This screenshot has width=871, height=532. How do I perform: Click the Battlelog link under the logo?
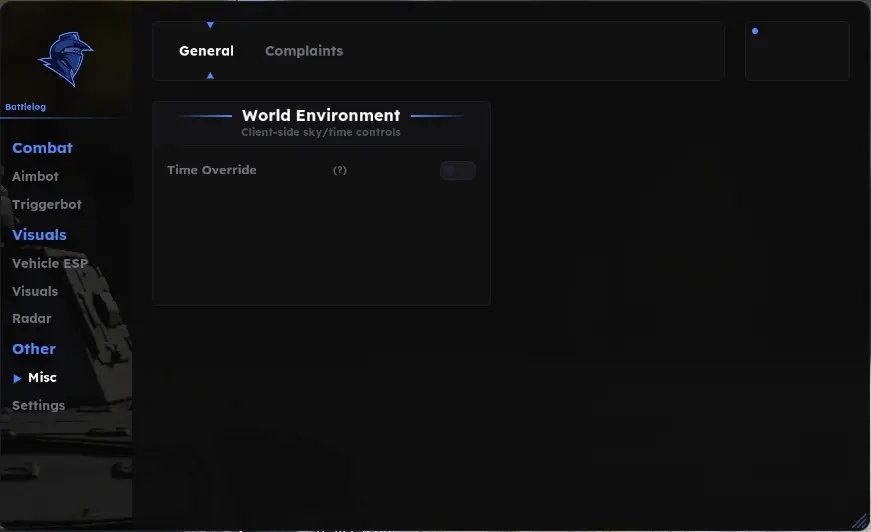pyautogui.click(x=26, y=107)
